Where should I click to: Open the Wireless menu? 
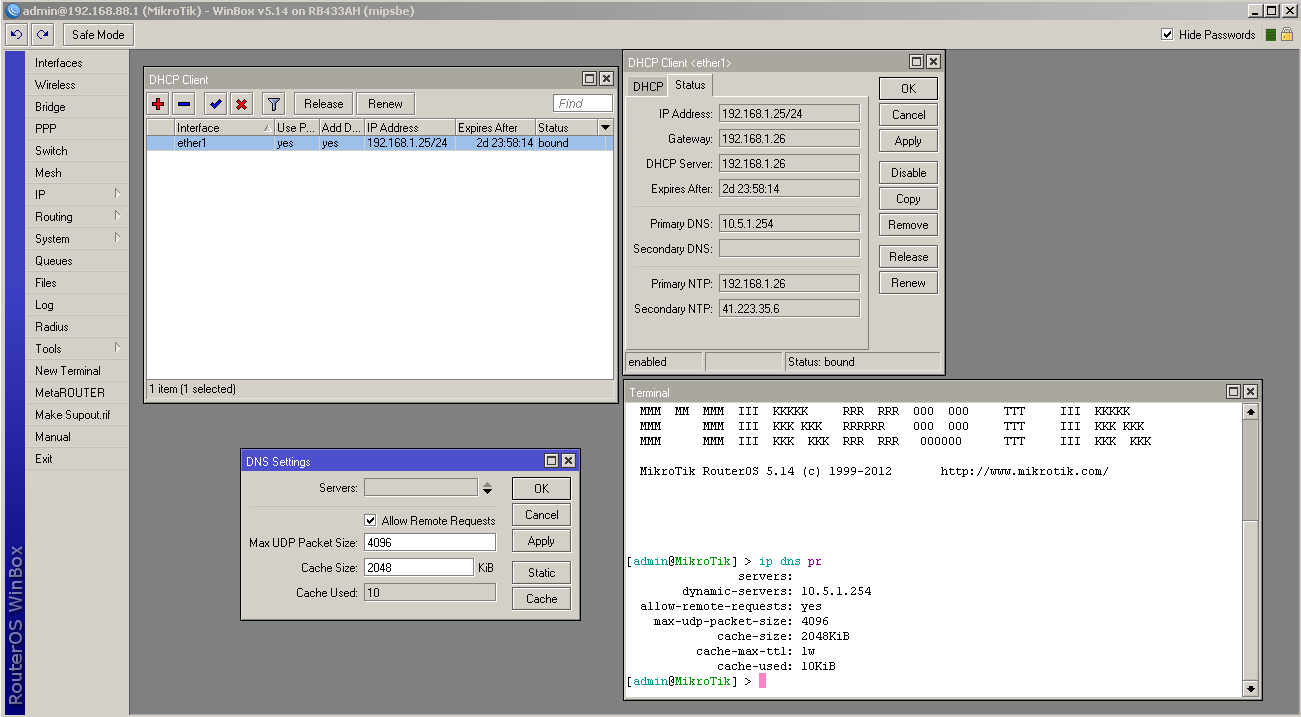(x=77, y=85)
